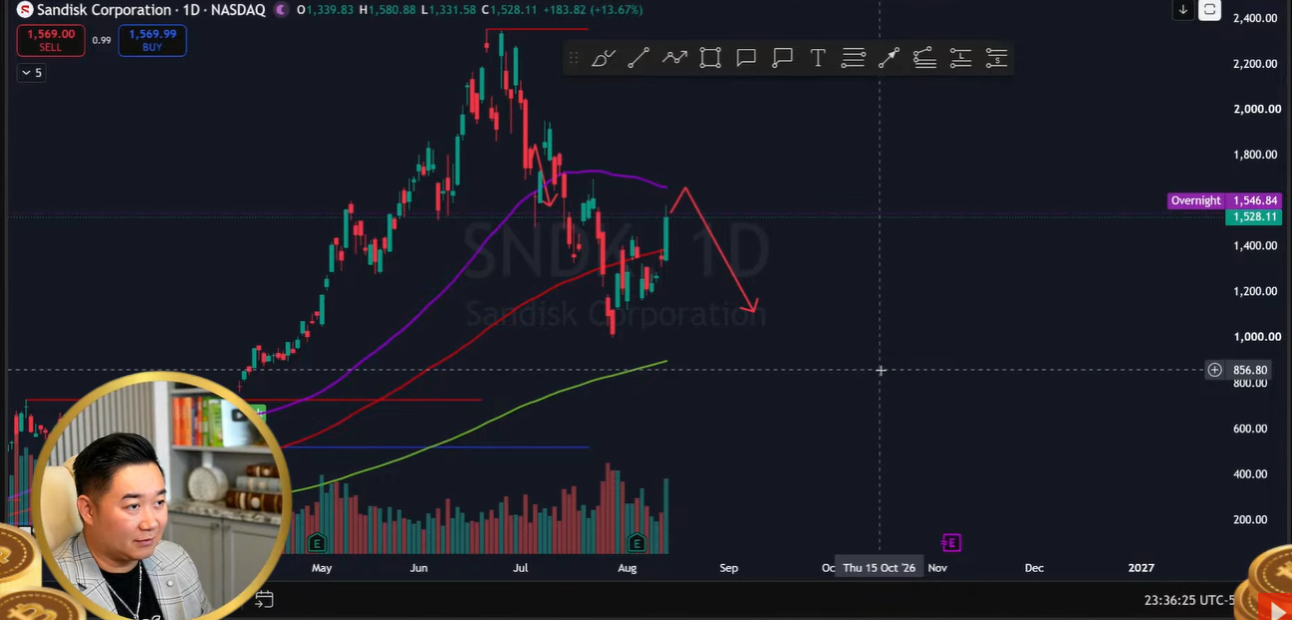
Task: Click the purple moon session icon
Action: pyautogui.click(x=281, y=10)
